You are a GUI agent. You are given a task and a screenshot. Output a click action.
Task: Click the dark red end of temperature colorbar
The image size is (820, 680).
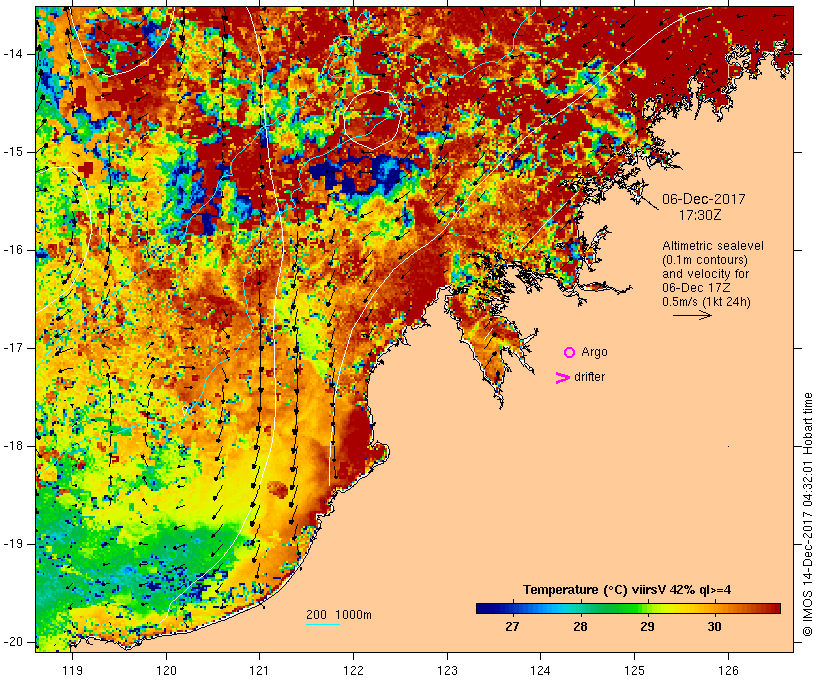point(773,608)
